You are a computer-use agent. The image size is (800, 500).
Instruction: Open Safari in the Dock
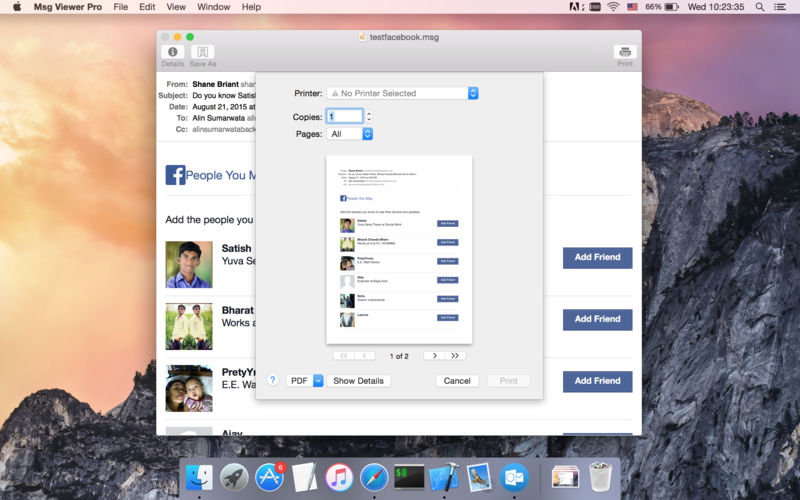click(374, 478)
